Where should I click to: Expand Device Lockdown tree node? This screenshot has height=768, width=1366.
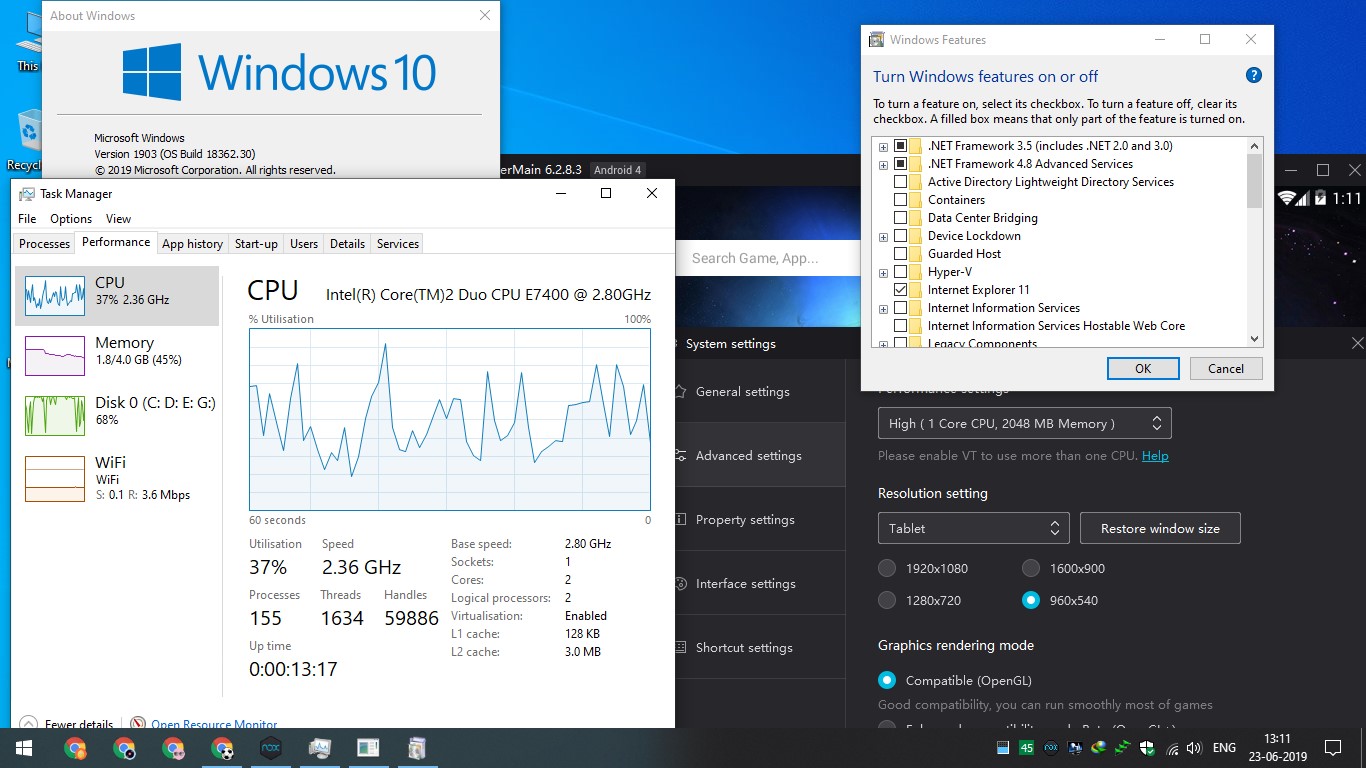(x=883, y=237)
